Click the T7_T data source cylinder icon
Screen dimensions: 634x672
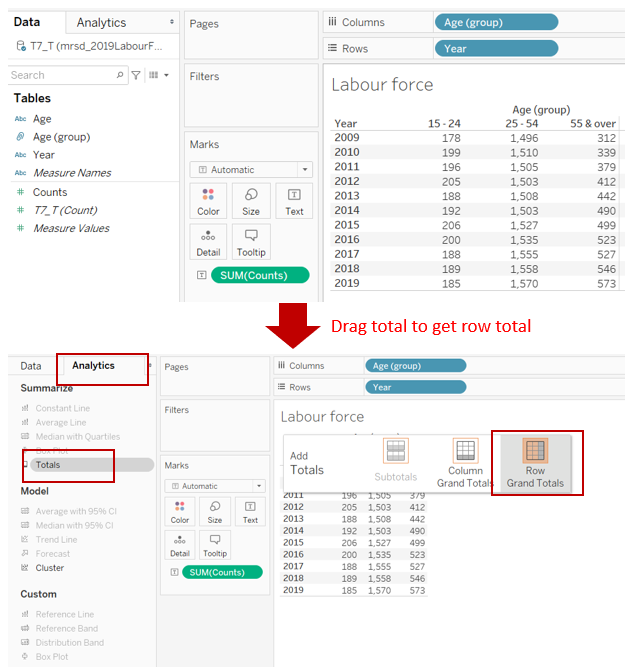point(22,46)
